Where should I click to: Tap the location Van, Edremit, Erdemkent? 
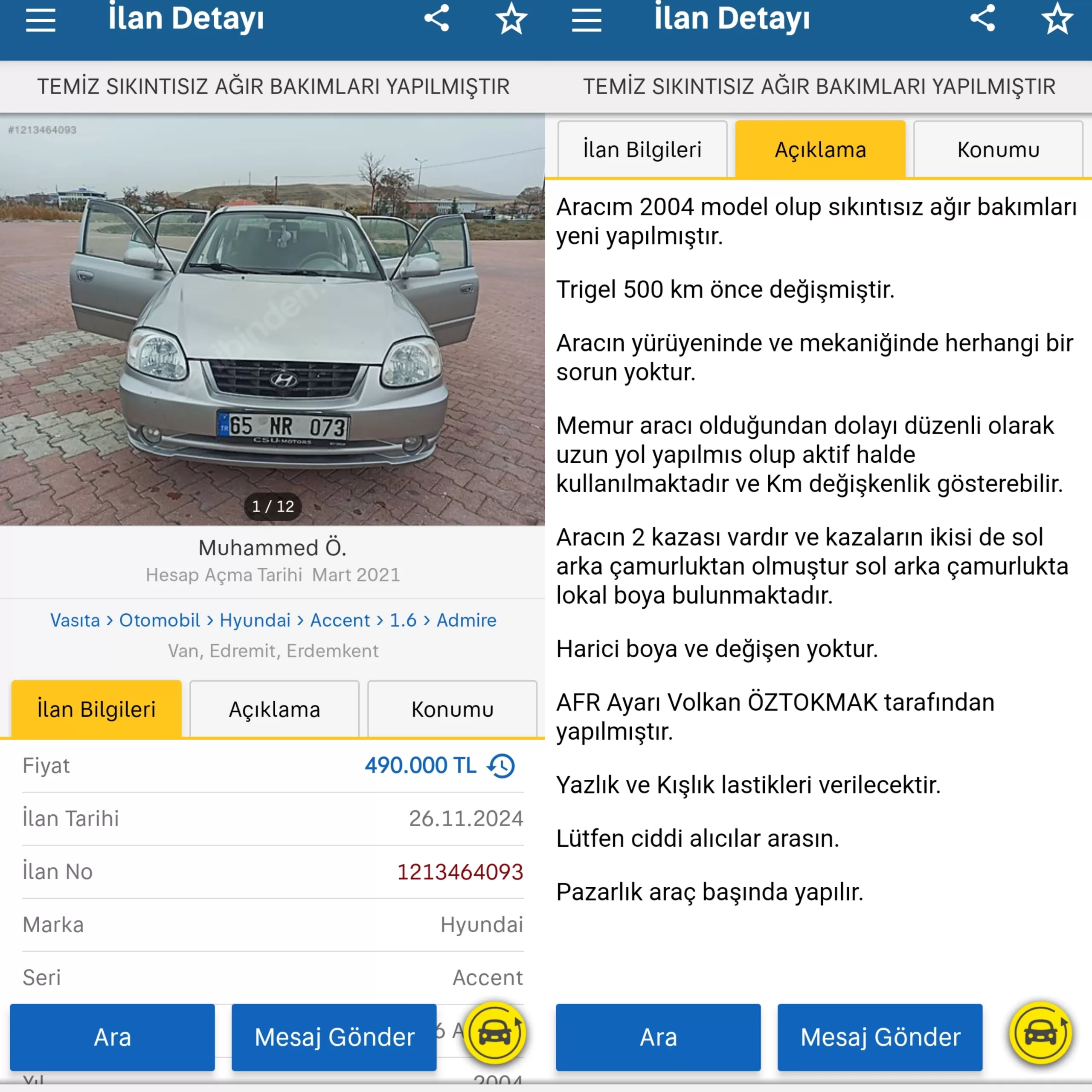[x=273, y=651]
